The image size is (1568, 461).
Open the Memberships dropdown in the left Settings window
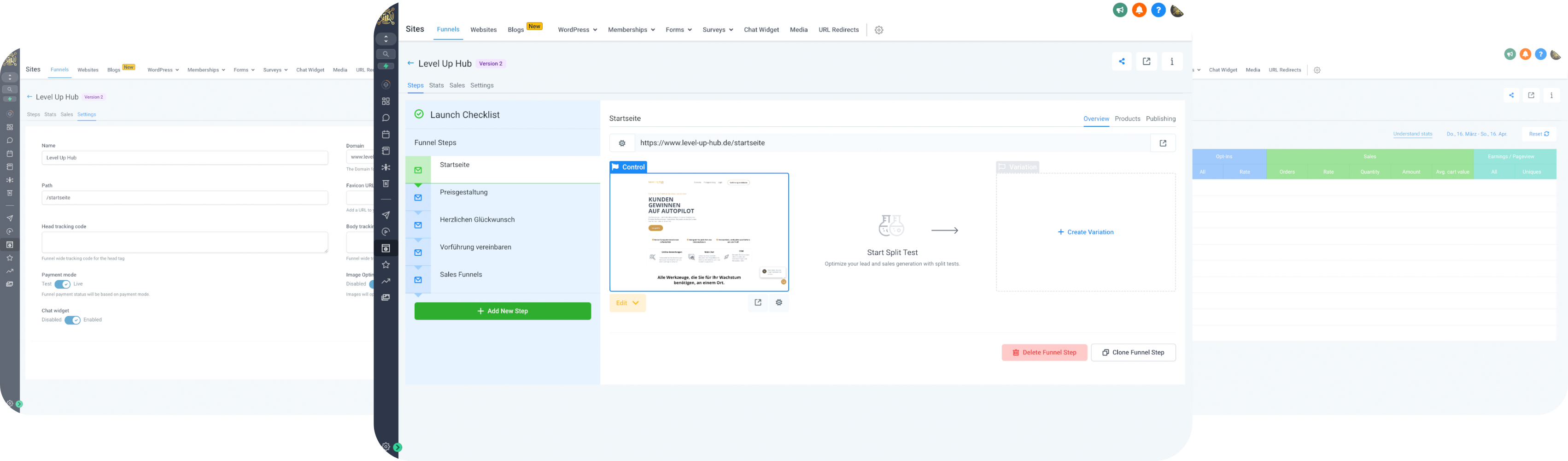coord(206,70)
